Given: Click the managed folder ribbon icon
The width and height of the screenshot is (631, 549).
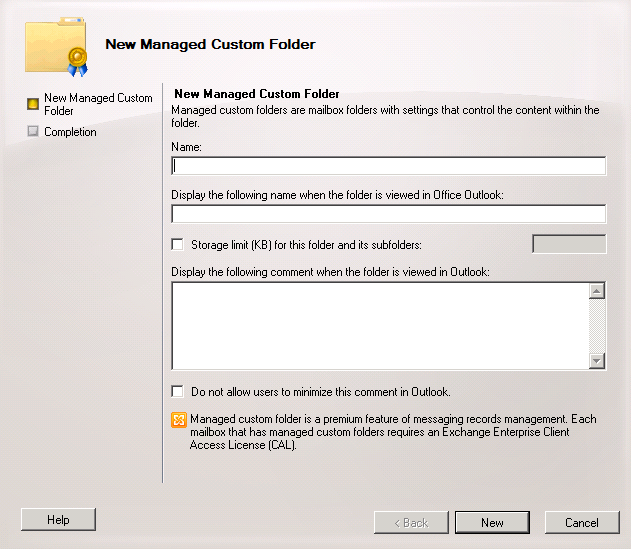Looking at the screenshot, I should 56,47.
